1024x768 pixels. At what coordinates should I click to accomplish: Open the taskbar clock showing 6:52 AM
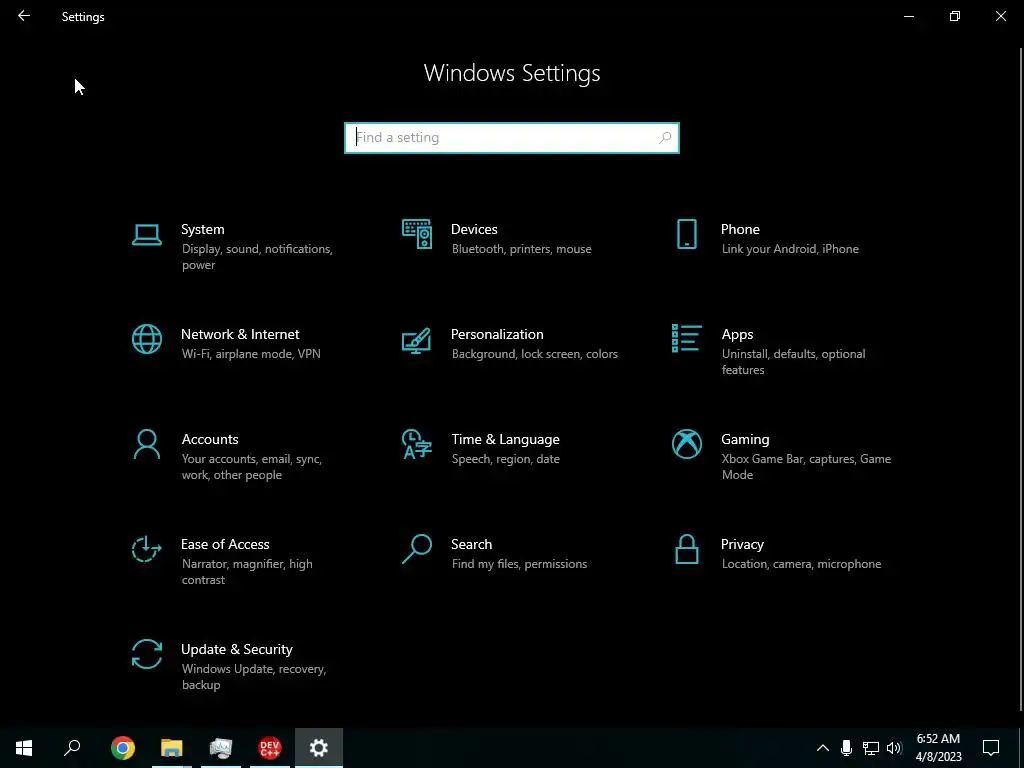pos(938,748)
